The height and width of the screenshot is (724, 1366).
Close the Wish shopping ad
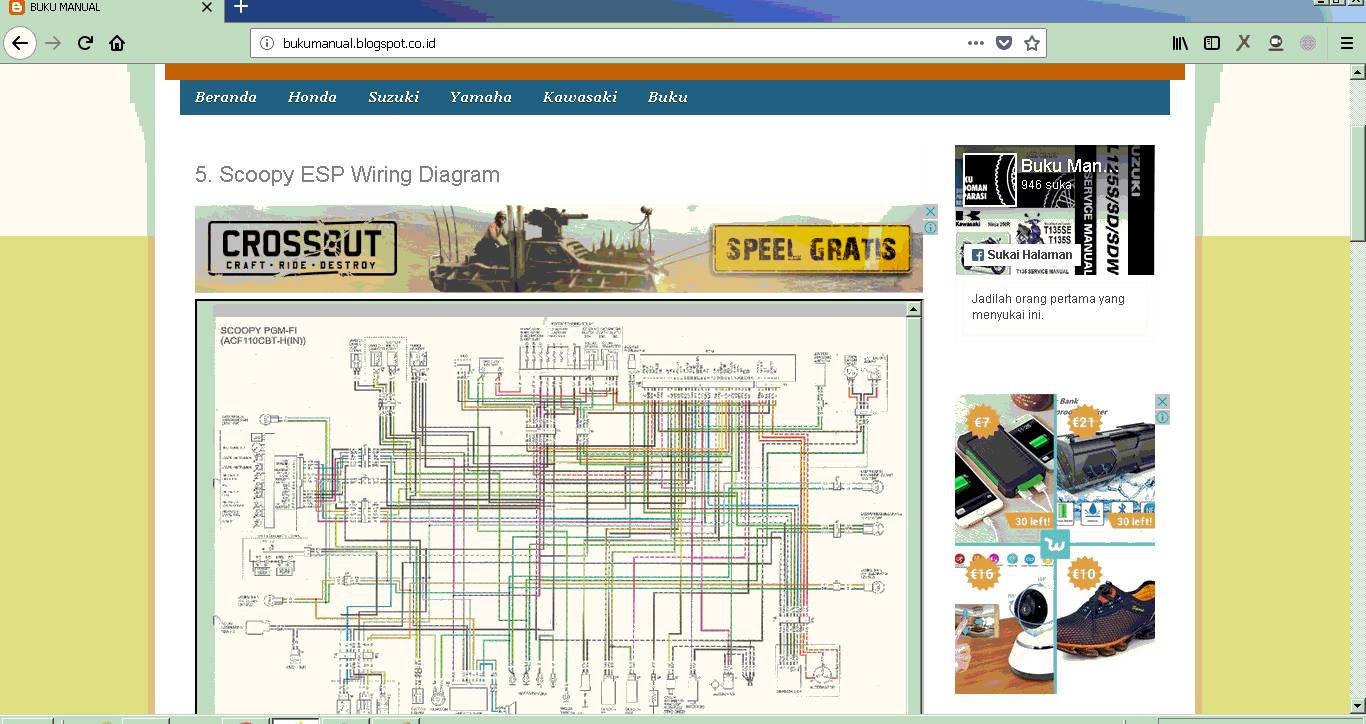coord(1162,401)
